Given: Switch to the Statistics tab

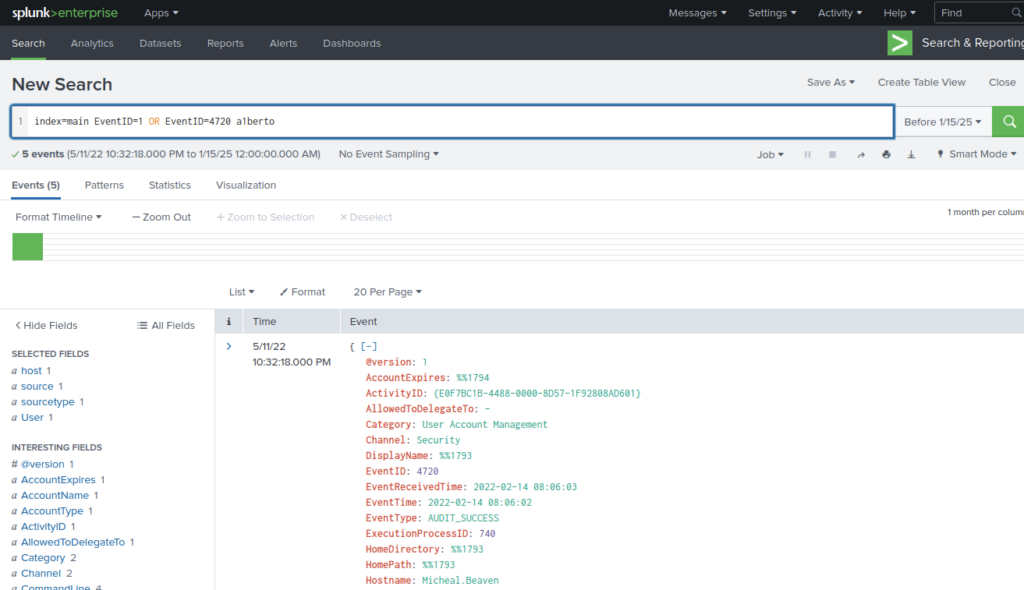Looking at the screenshot, I should (x=170, y=185).
